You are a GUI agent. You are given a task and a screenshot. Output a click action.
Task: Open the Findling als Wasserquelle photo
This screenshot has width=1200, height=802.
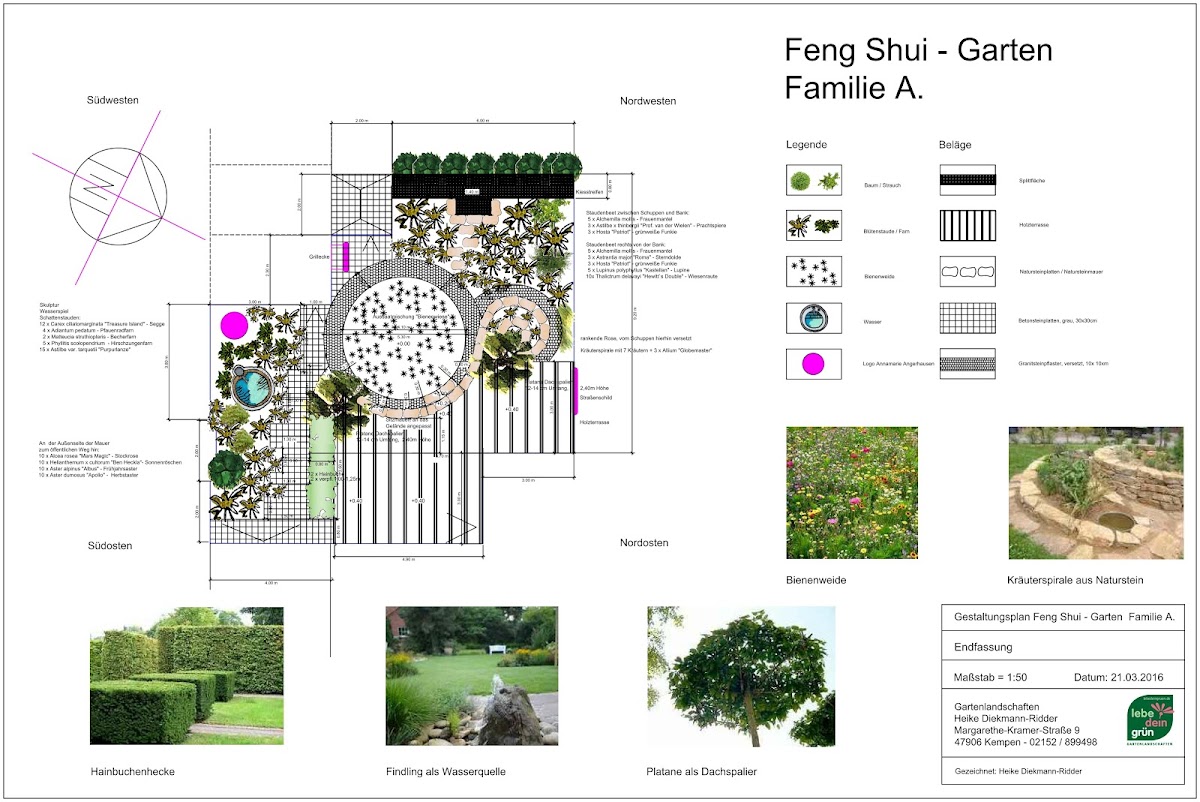click(x=471, y=676)
